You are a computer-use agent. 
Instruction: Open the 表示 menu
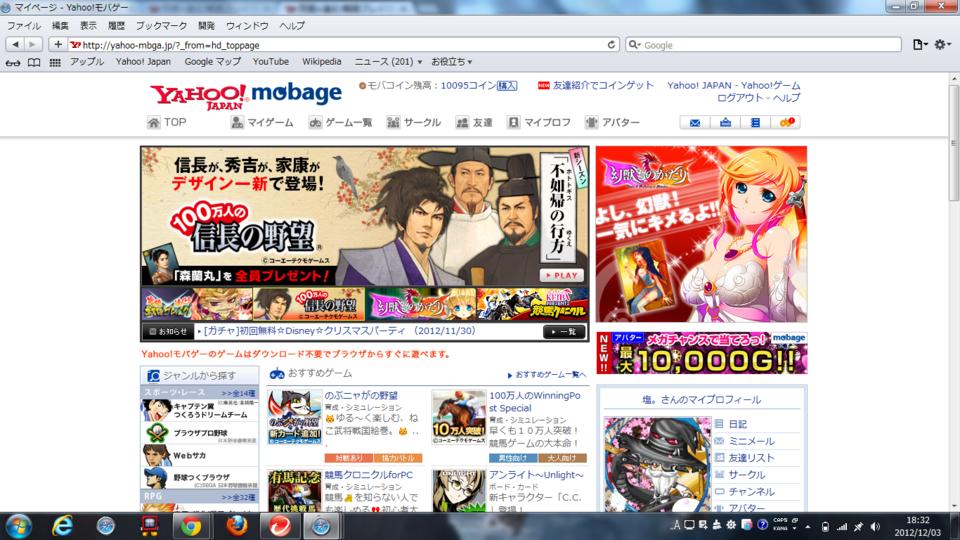tap(88, 26)
